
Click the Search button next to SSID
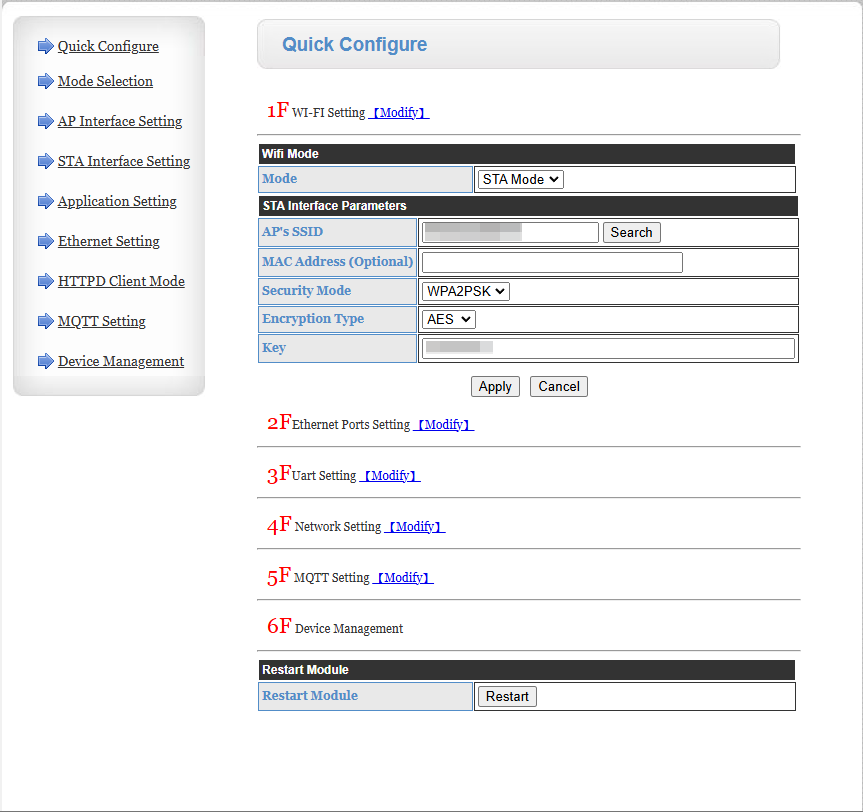pyautogui.click(x=631, y=232)
